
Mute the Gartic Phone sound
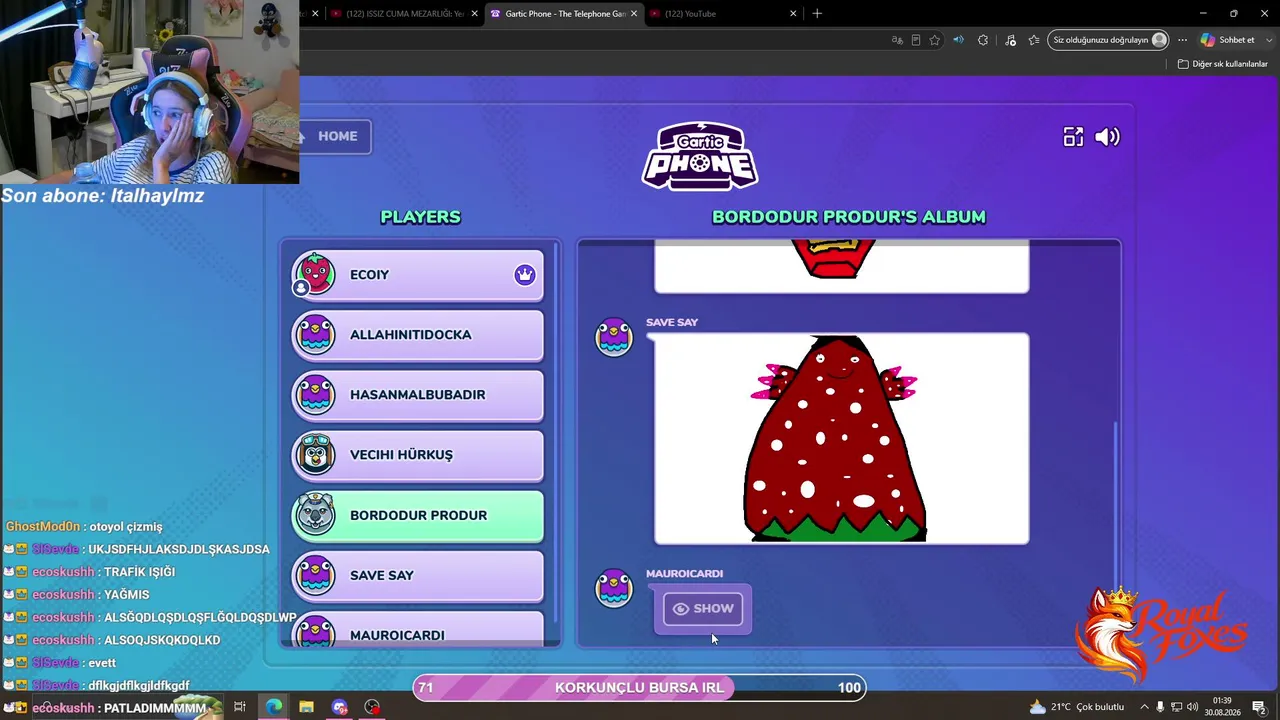point(1108,137)
